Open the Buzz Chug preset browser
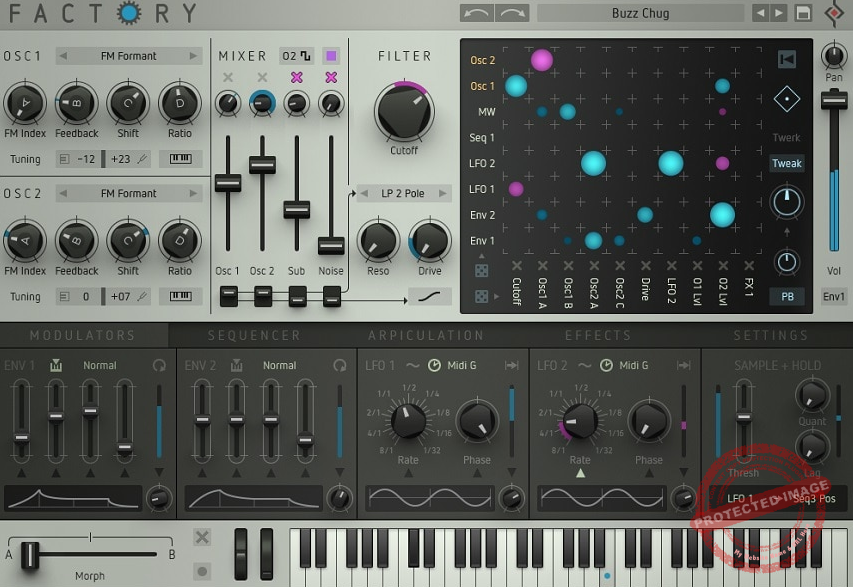 coord(640,13)
